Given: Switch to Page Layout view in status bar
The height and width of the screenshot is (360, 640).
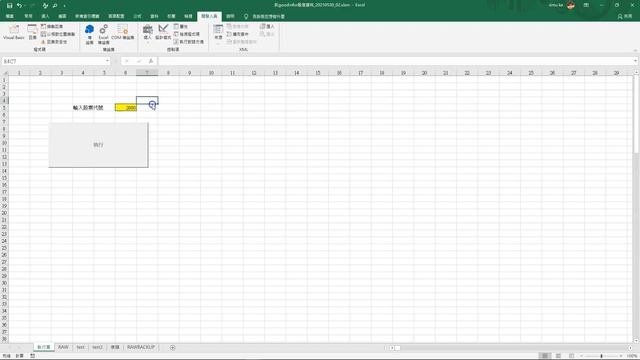Looking at the screenshot, I should (x=558, y=356).
